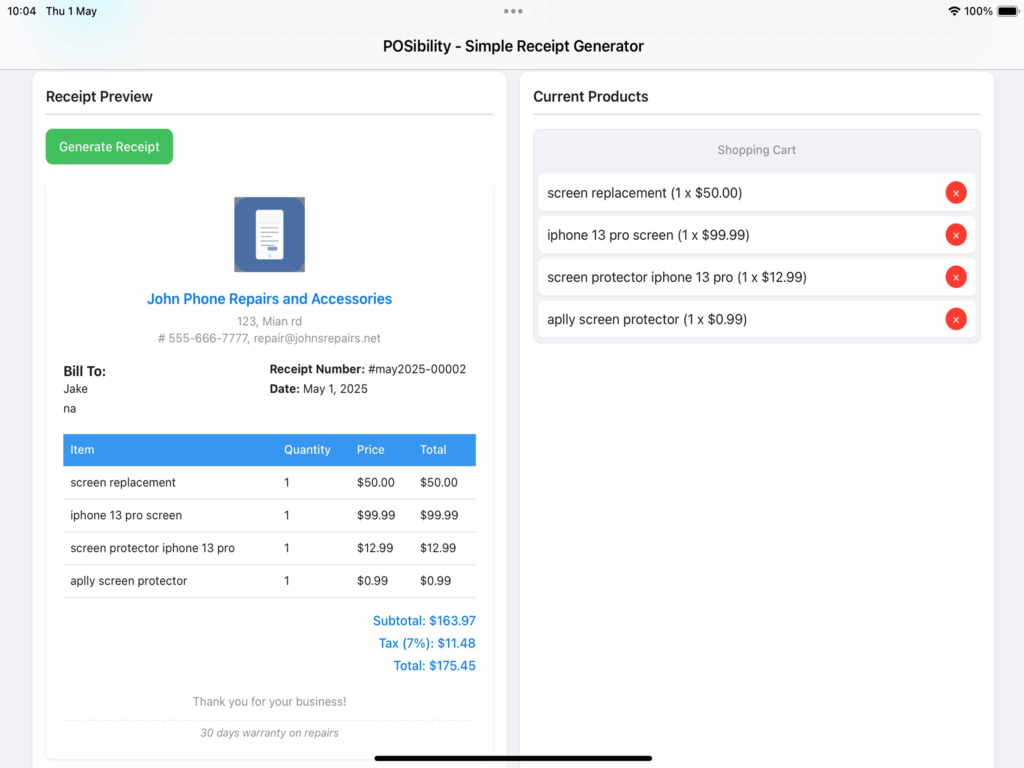The width and height of the screenshot is (1024, 768).
Task: Remove screen replacement from the cart
Action: tap(955, 193)
